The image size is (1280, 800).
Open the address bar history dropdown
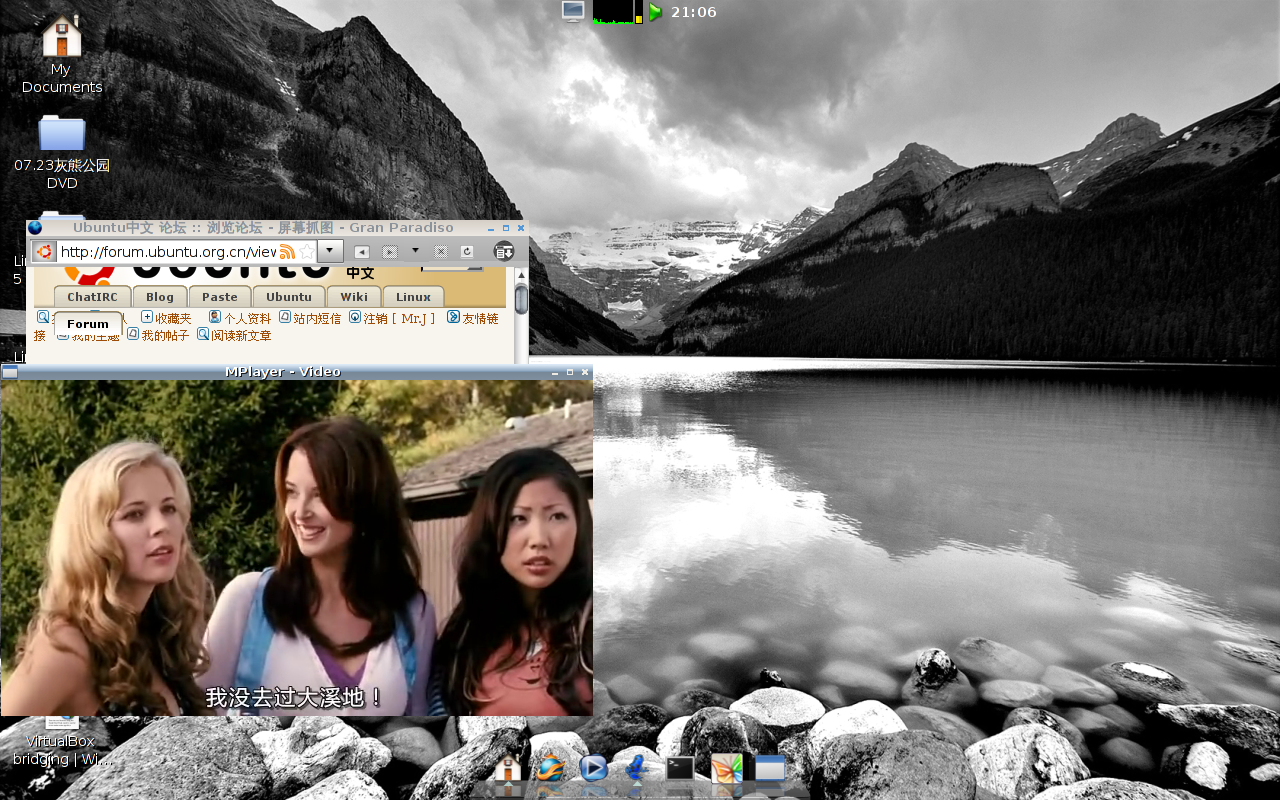[330, 251]
